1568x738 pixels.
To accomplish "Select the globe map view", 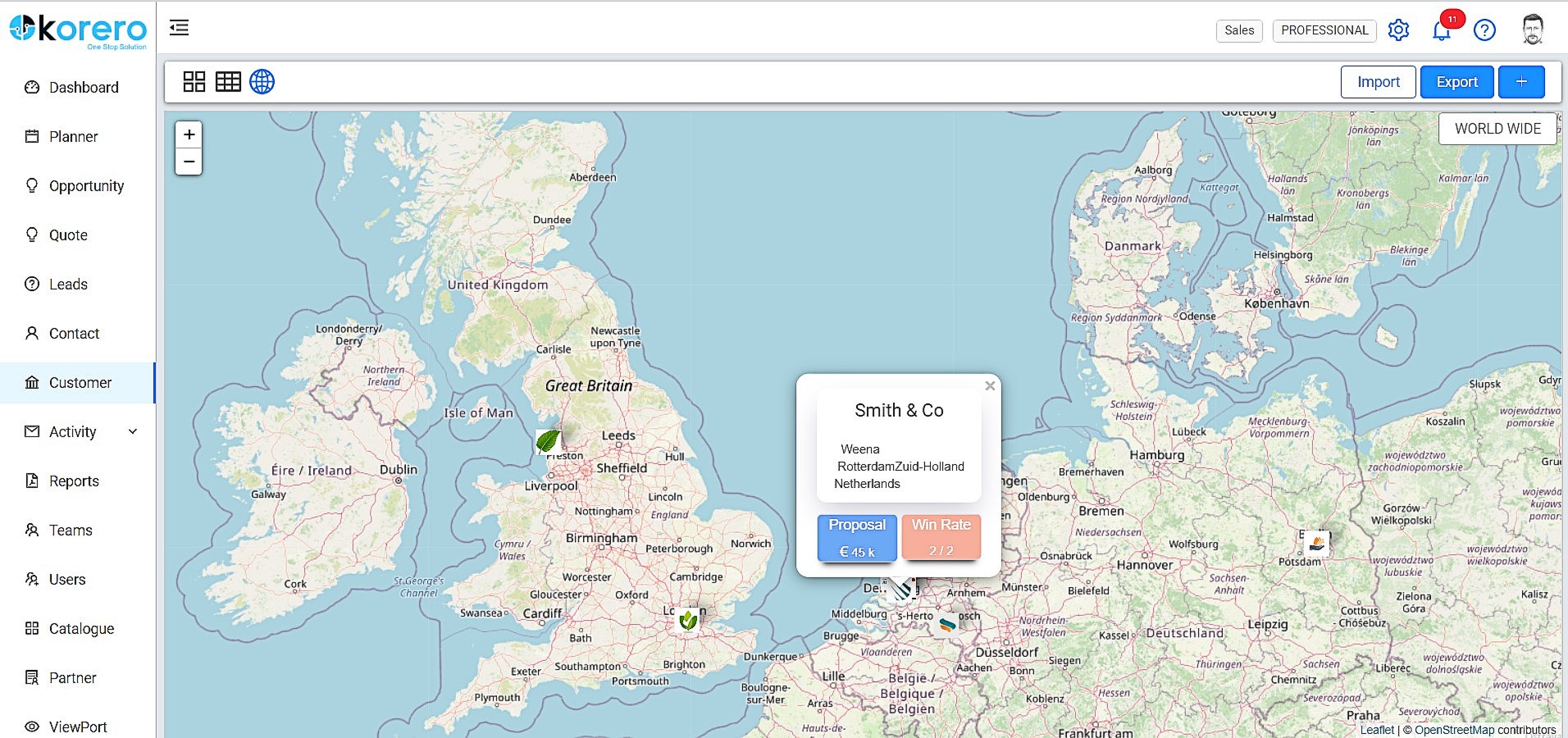I will pos(262,81).
